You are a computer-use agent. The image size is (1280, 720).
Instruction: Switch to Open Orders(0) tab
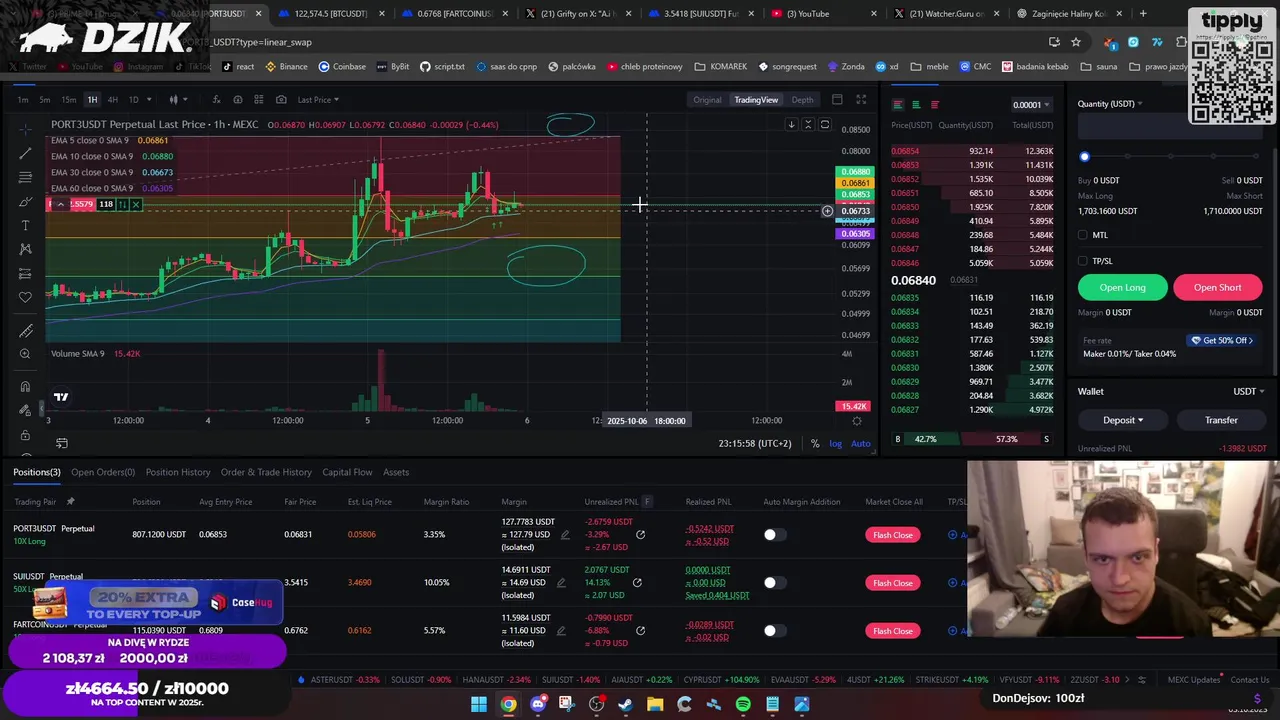point(103,472)
